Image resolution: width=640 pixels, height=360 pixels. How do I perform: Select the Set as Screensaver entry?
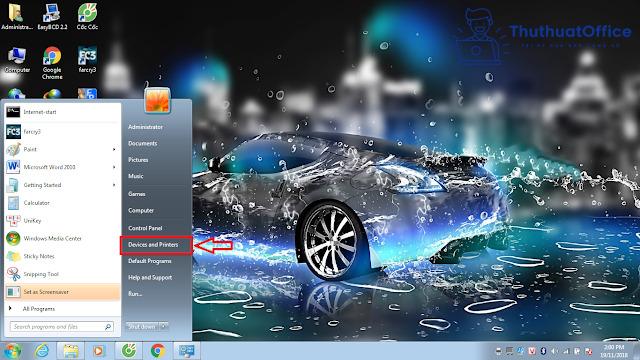[62, 292]
